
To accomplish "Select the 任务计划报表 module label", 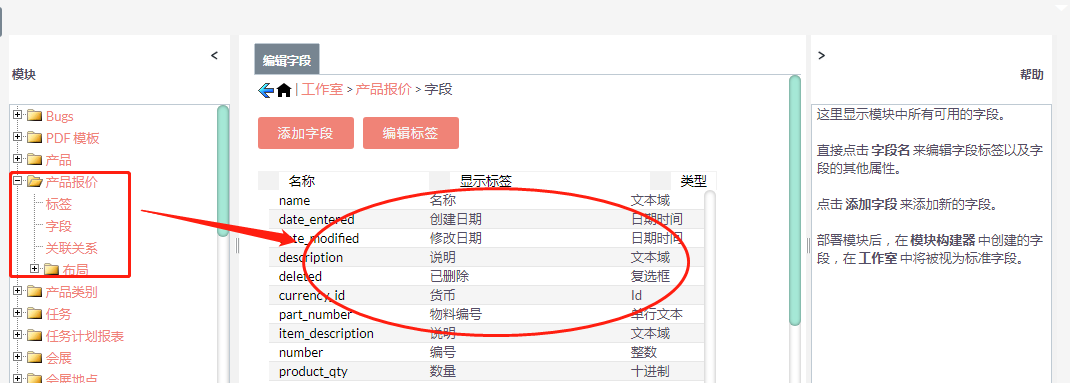I will (x=85, y=336).
